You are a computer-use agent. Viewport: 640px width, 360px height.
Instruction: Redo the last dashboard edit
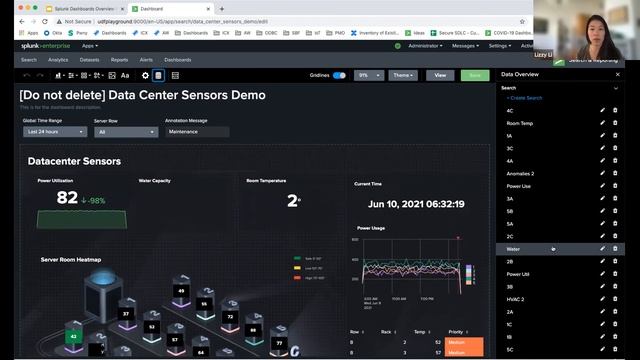pos(40,76)
